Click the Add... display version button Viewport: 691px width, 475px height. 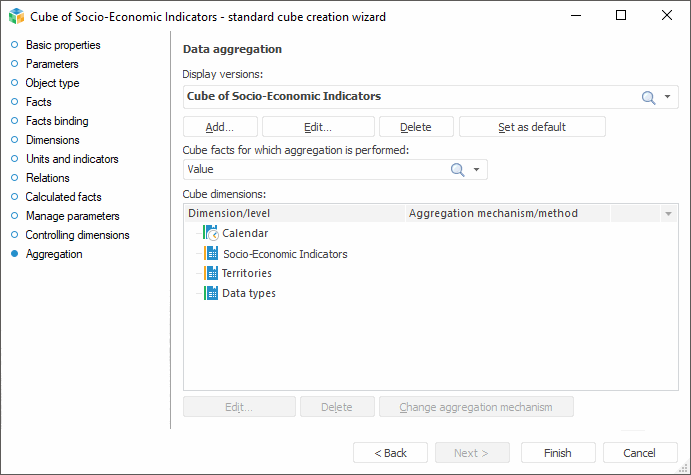[x=220, y=127]
